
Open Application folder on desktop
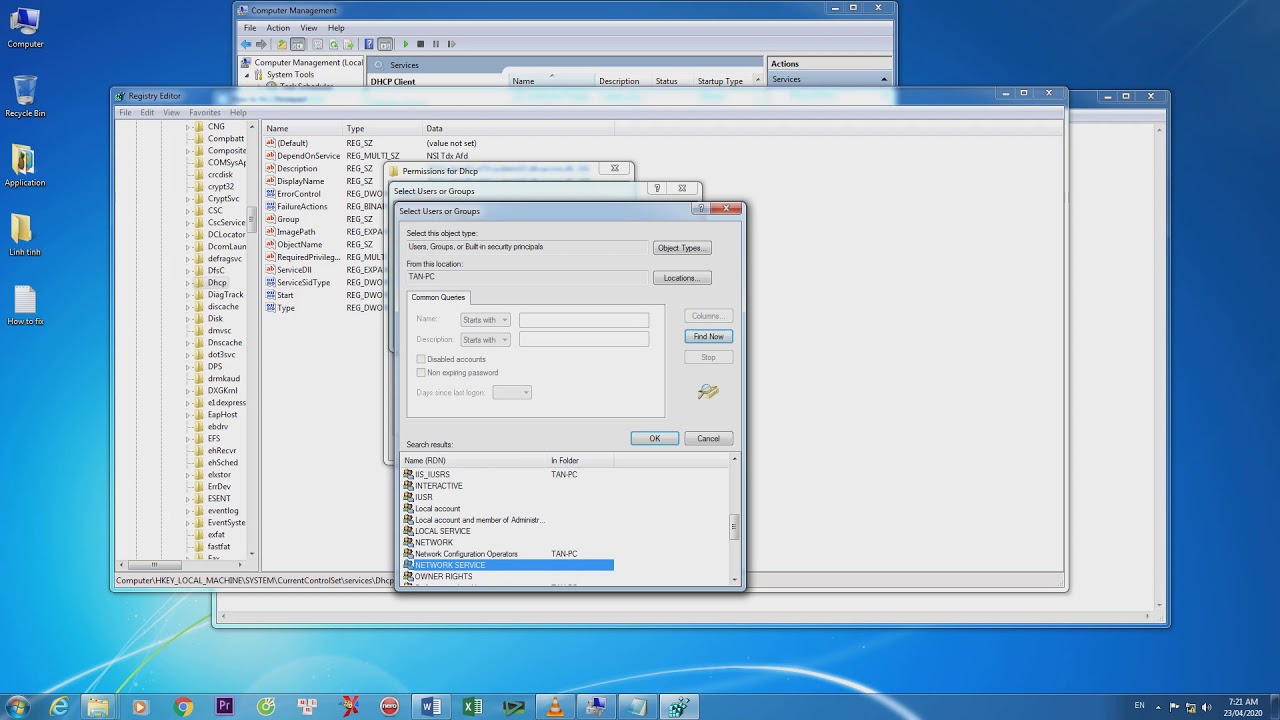pyautogui.click(x=25, y=166)
